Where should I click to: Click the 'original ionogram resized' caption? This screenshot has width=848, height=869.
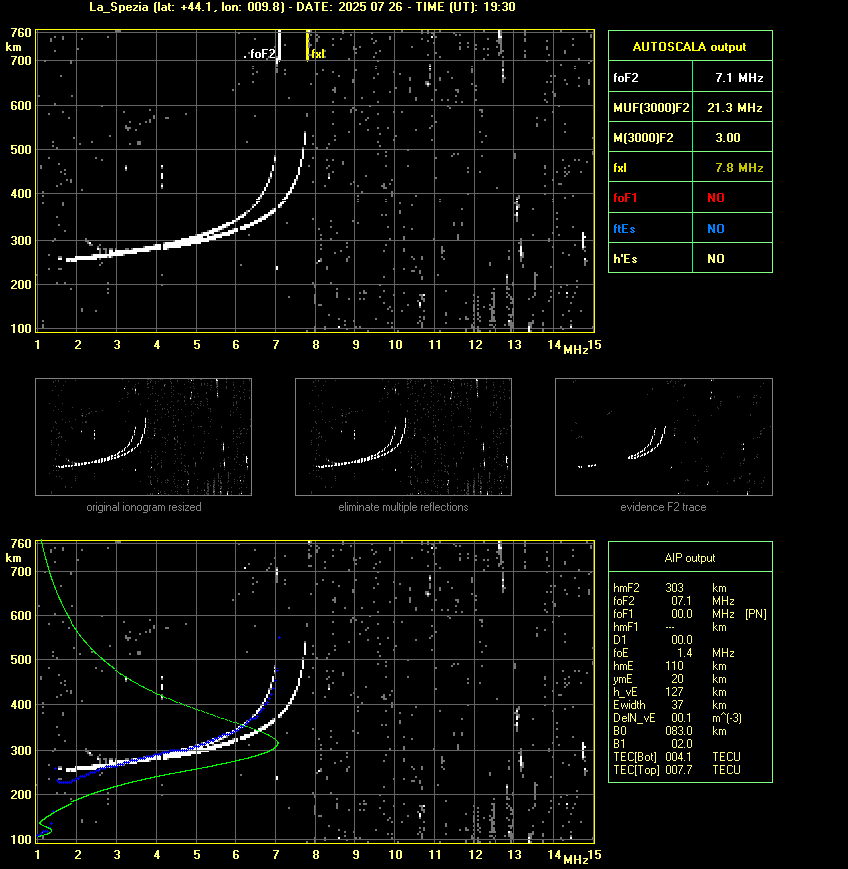click(144, 507)
